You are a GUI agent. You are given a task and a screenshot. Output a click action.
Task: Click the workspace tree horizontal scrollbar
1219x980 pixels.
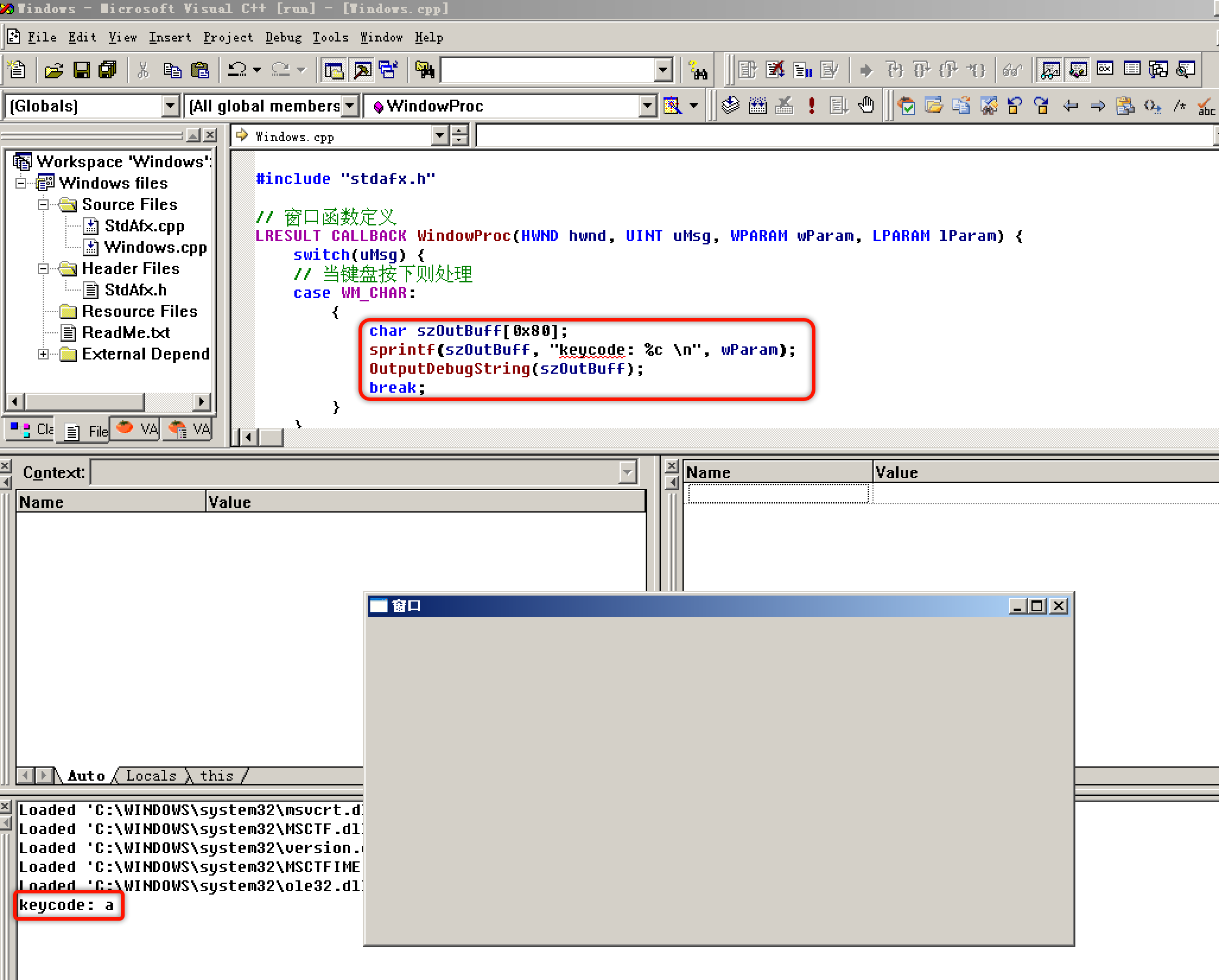point(108,402)
